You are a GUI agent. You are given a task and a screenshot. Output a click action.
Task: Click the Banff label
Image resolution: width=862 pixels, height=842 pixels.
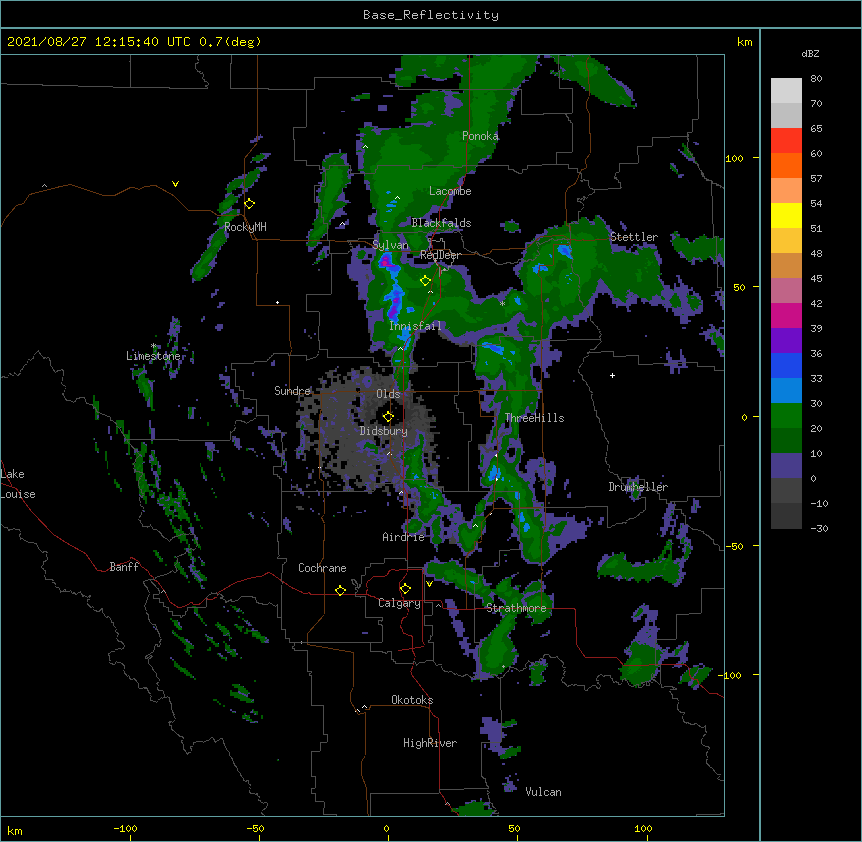tap(124, 567)
